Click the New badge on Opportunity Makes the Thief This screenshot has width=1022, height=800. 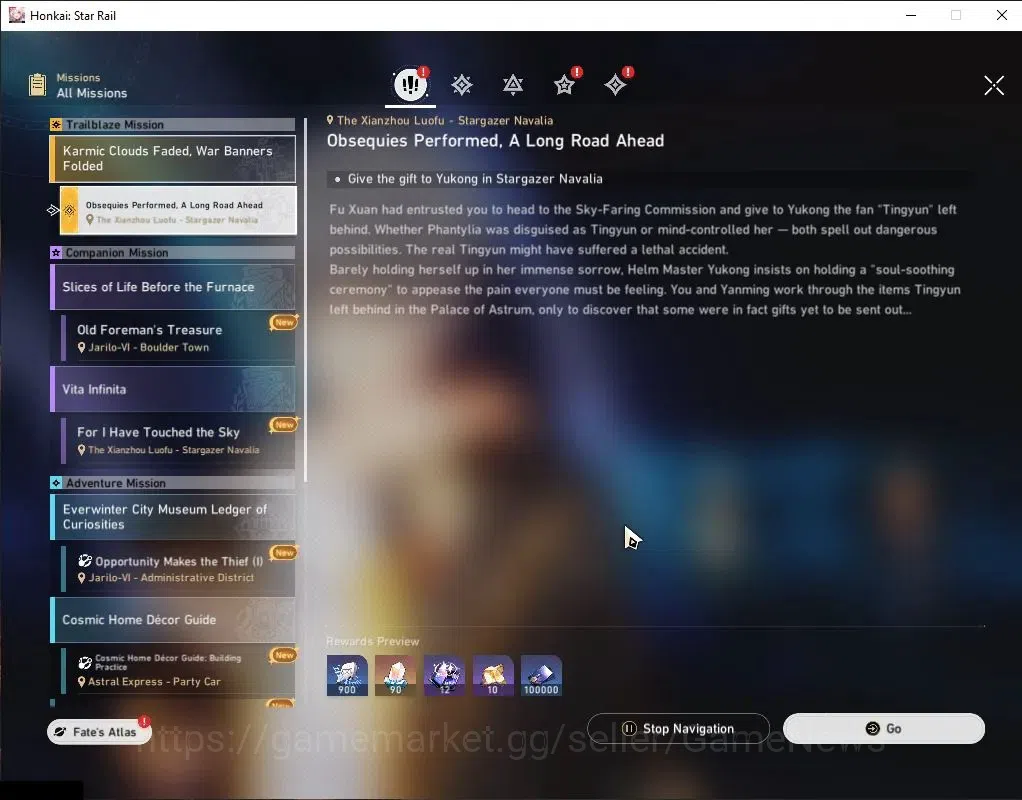tap(284, 553)
